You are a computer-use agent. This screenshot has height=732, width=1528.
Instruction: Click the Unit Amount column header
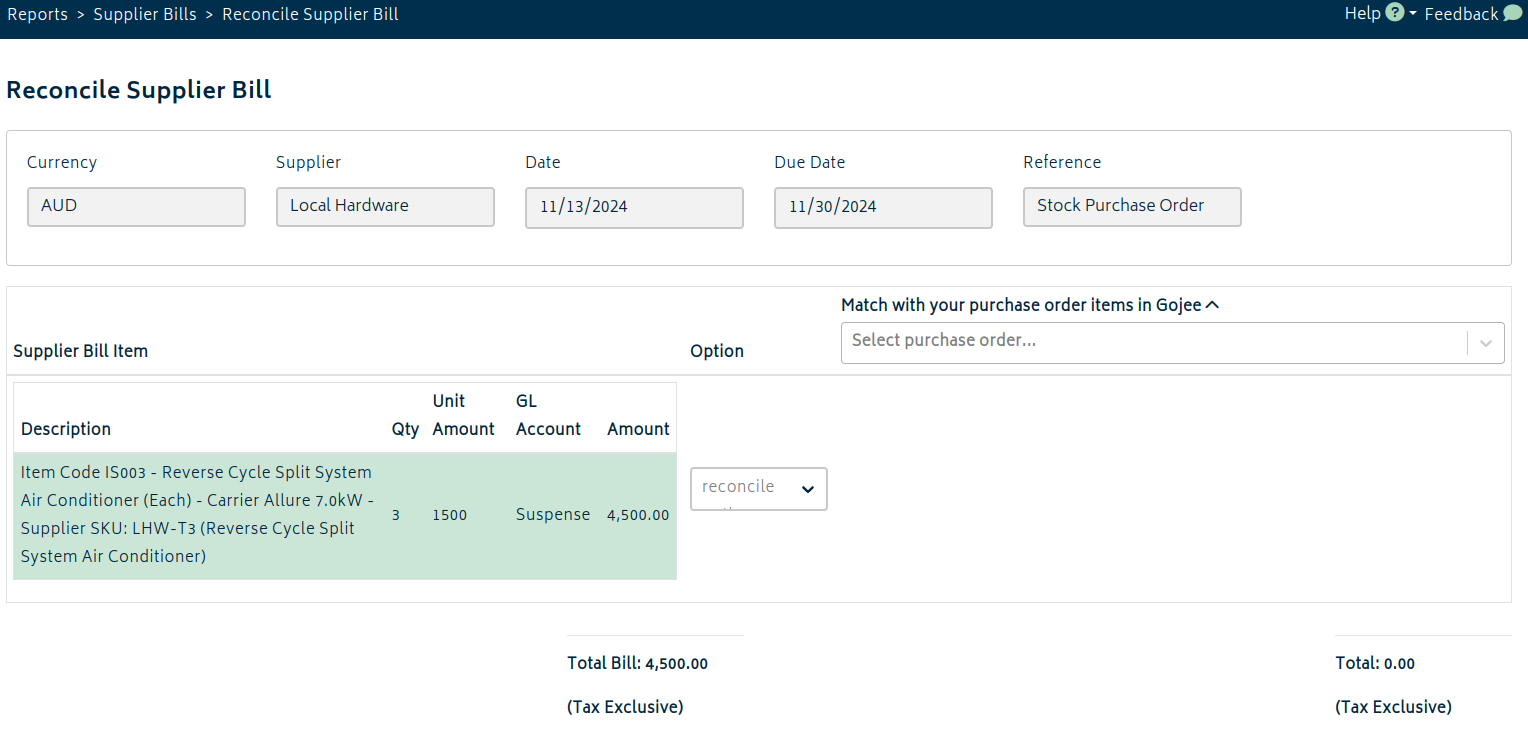[464, 415]
